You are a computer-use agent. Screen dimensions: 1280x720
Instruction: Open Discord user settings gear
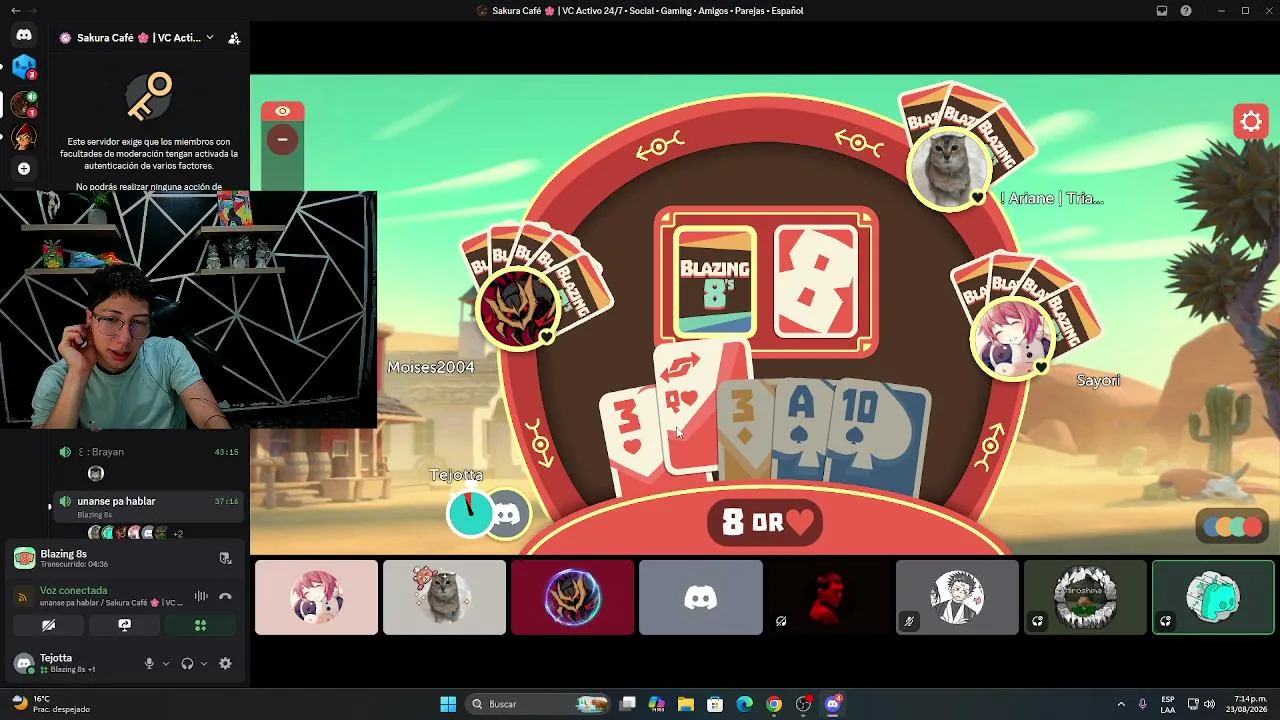pyautogui.click(x=225, y=663)
